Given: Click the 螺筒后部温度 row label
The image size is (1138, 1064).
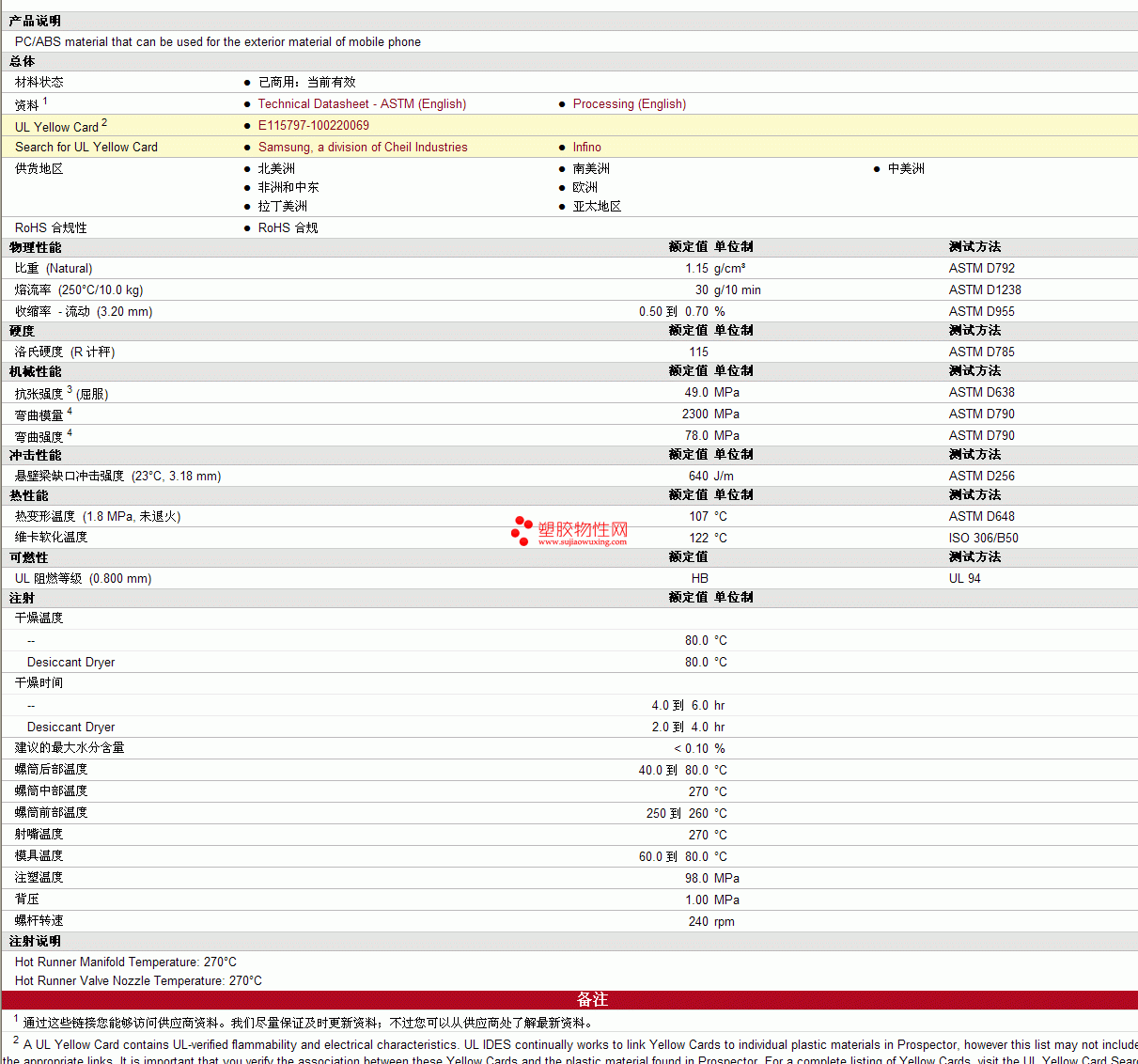Looking at the screenshot, I should [51, 770].
